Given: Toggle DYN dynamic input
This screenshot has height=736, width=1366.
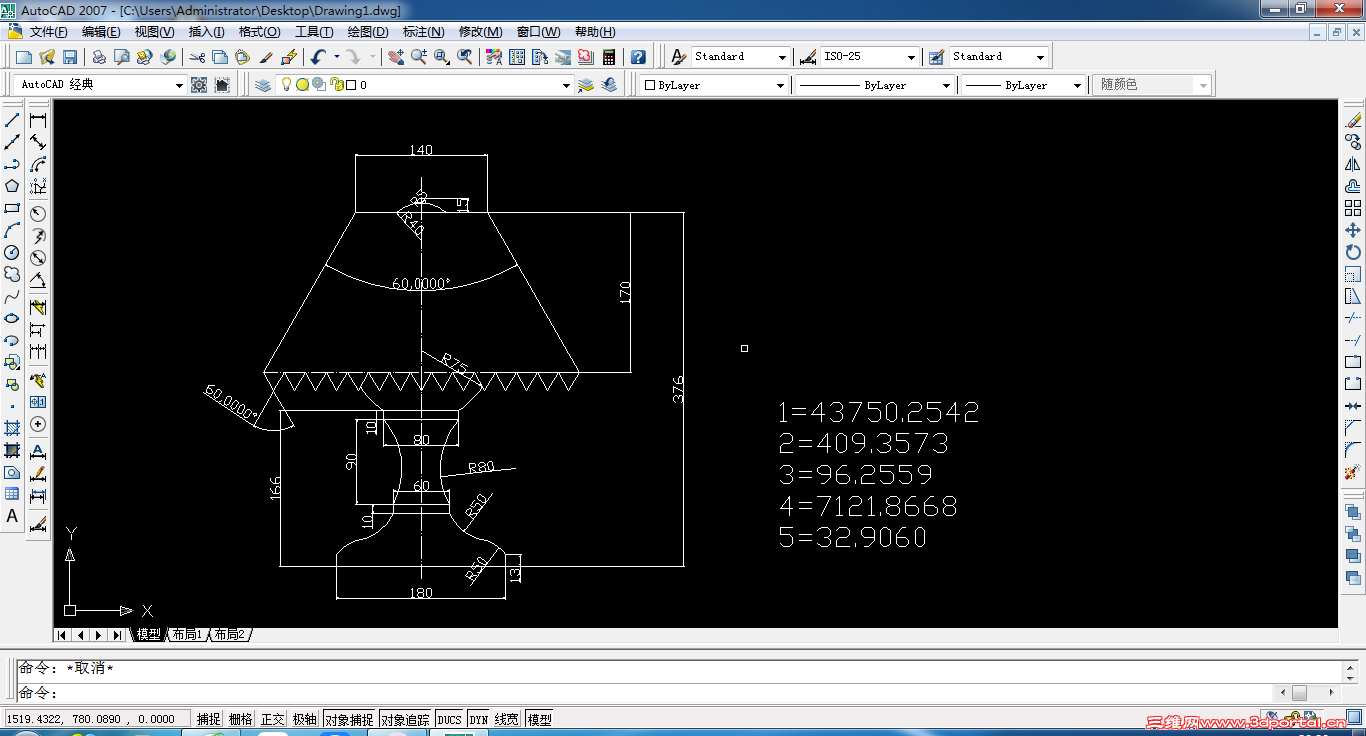Looking at the screenshot, I should click(x=479, y=719).
